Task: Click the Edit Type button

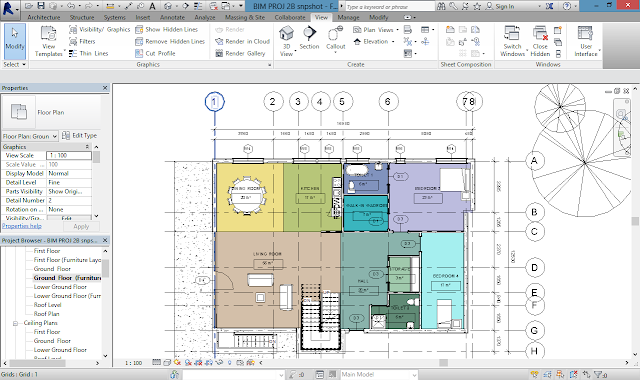Action: (x=80, y=136)
